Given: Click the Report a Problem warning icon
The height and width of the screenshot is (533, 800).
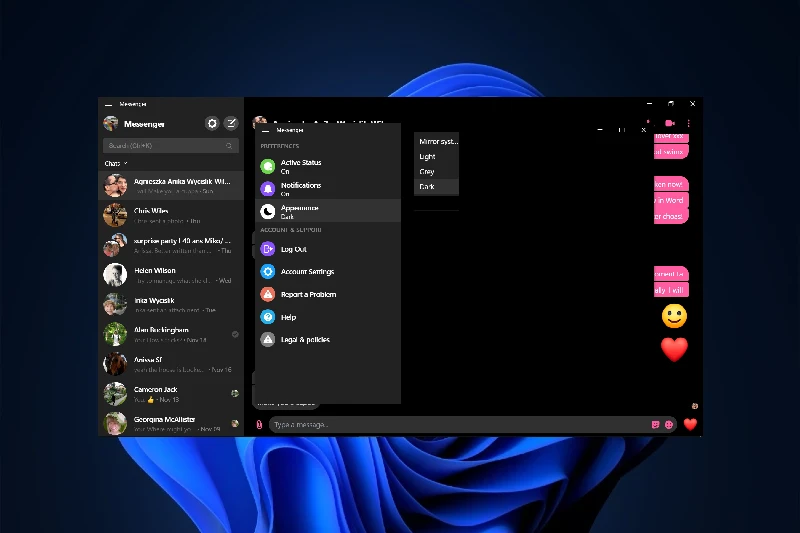Looking at the screenshot, I should [268, 294].
